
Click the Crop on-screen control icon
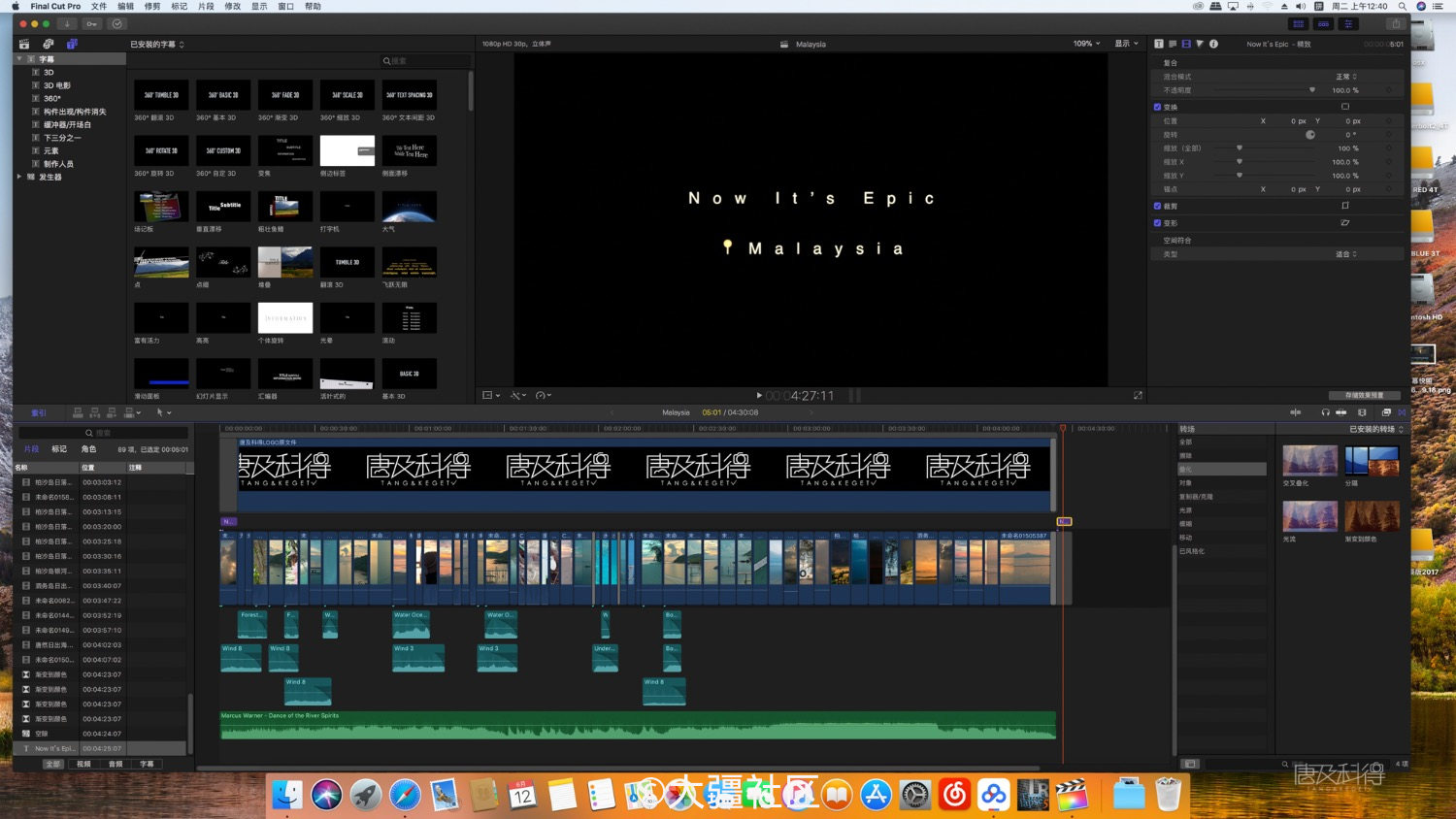1345,206
